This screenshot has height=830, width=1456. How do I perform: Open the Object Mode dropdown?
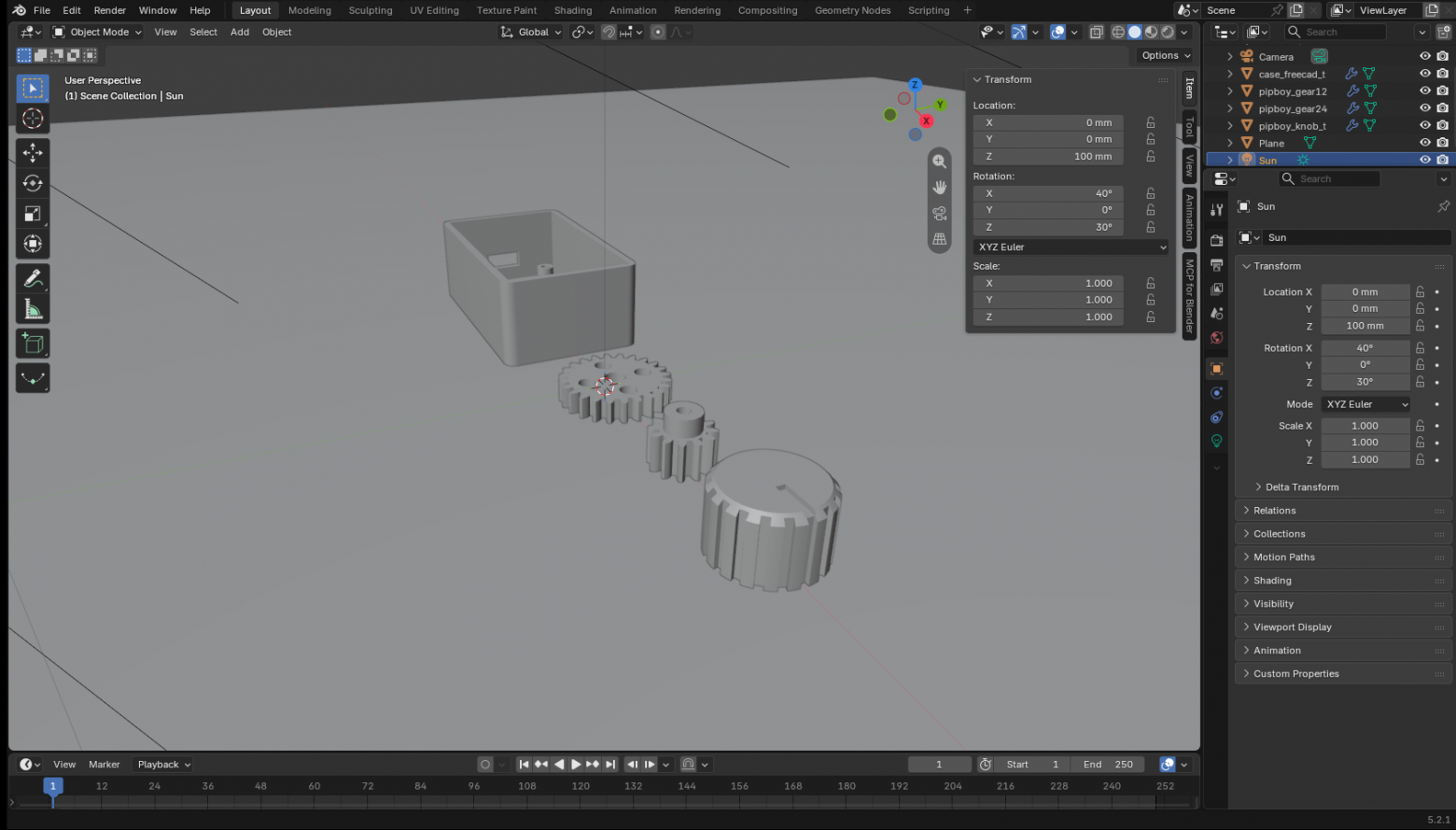tap(97, 32)
